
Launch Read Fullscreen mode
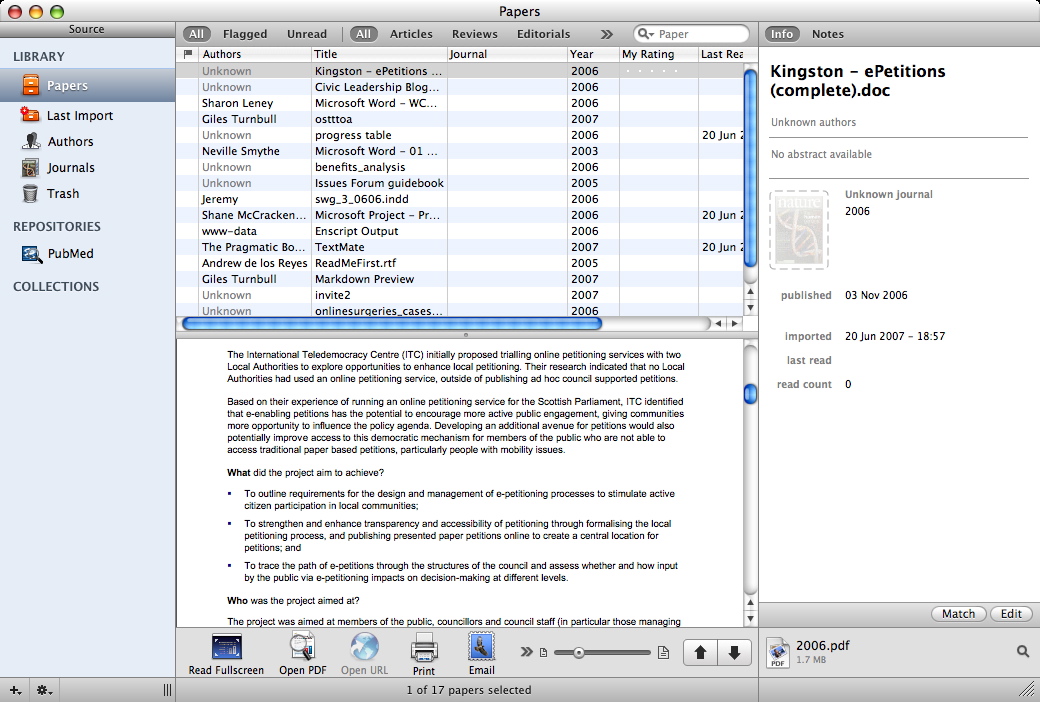[226, 646]
